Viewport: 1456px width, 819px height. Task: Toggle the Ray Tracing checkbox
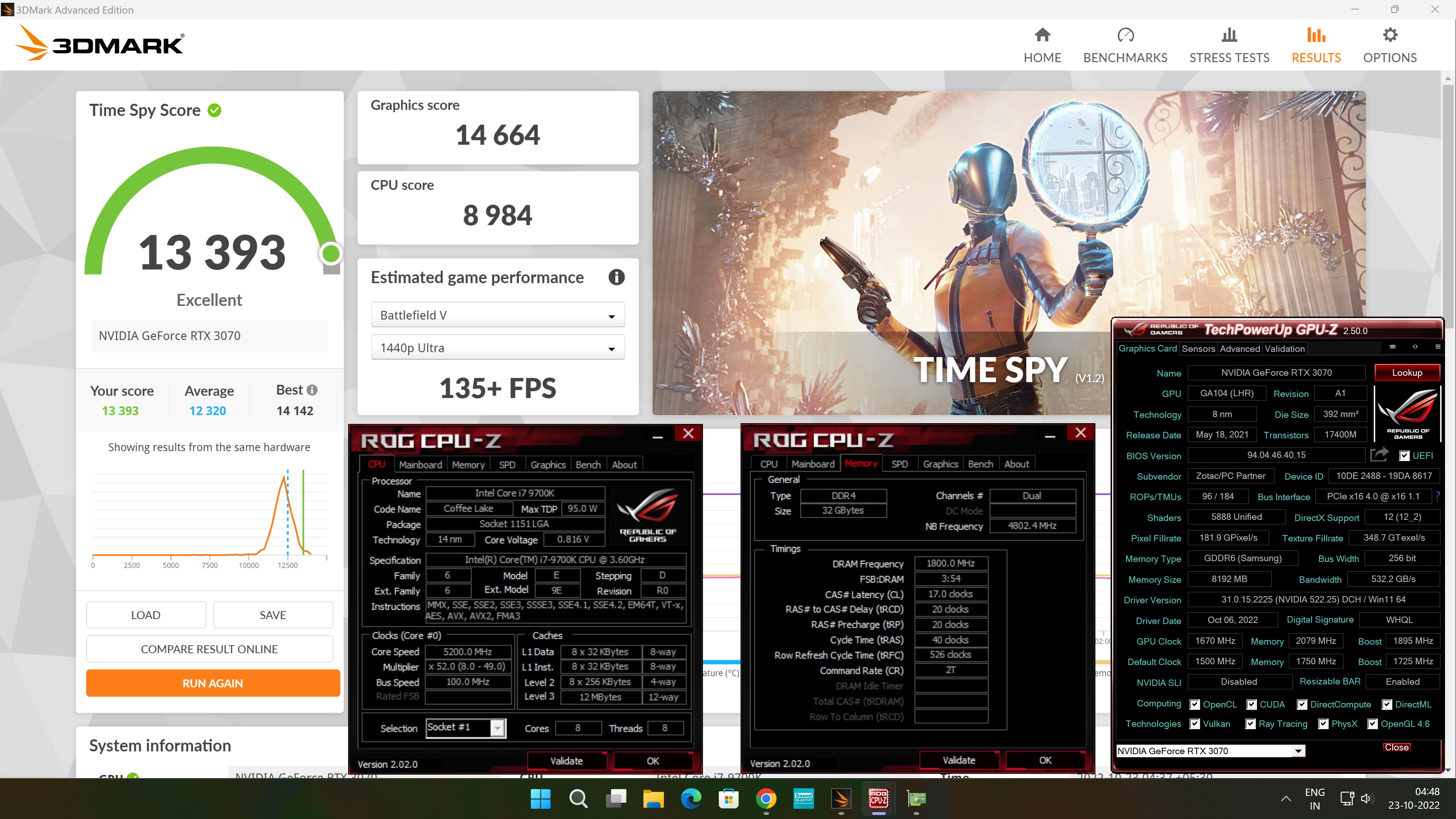pyautogui.click(x=1250, y=723)
